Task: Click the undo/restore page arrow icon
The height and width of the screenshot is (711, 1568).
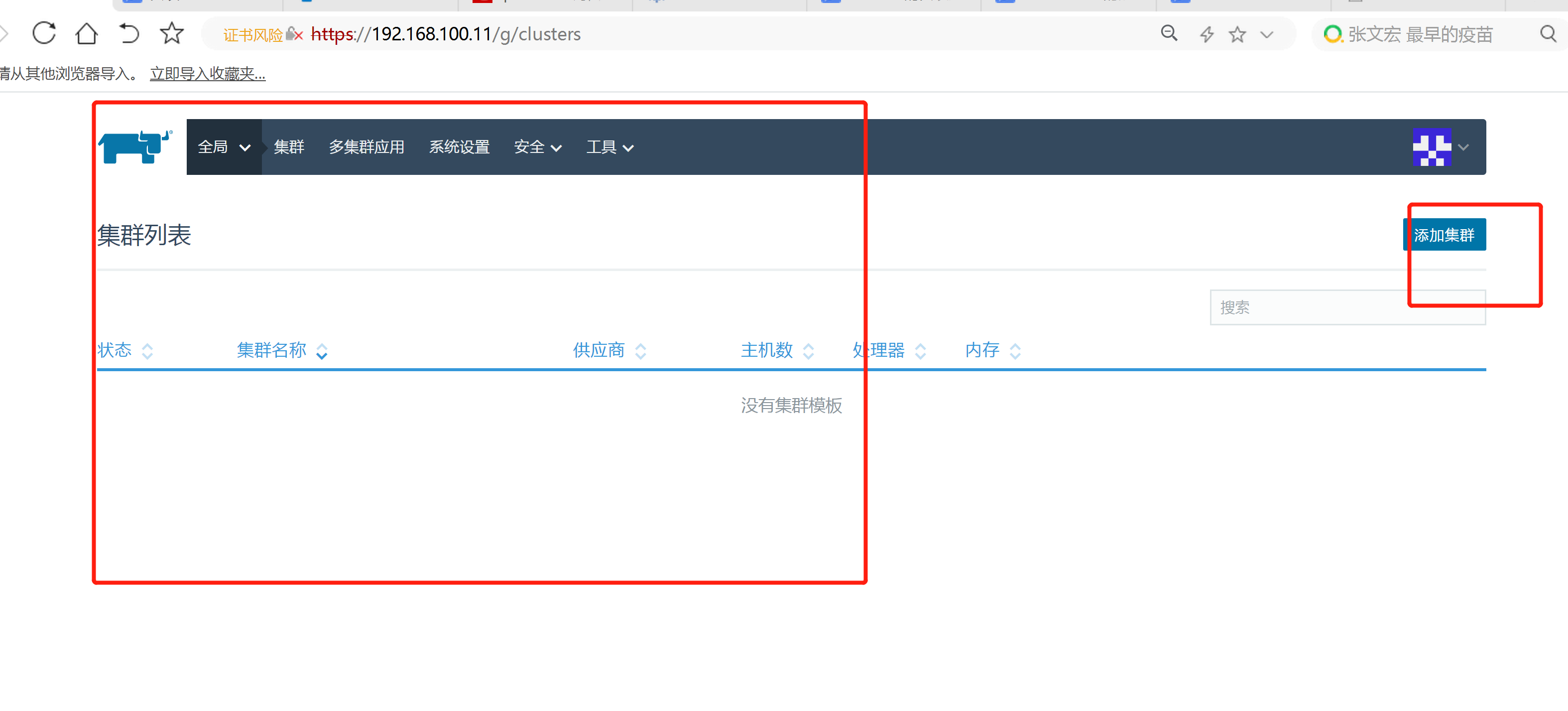Action: coord(129,33)
